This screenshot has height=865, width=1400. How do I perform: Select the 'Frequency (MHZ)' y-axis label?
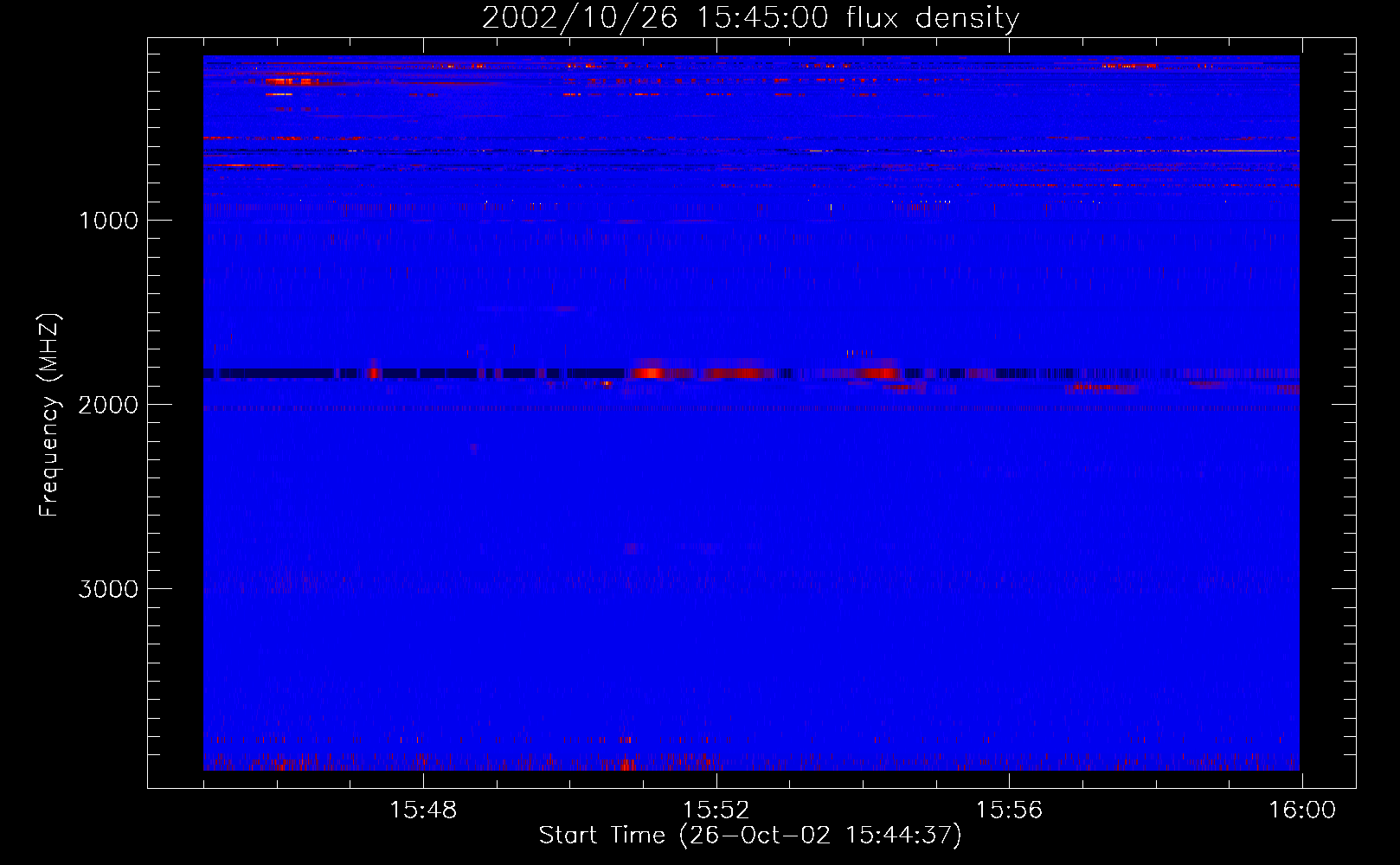pyautogui.click(x=49, y=415)
